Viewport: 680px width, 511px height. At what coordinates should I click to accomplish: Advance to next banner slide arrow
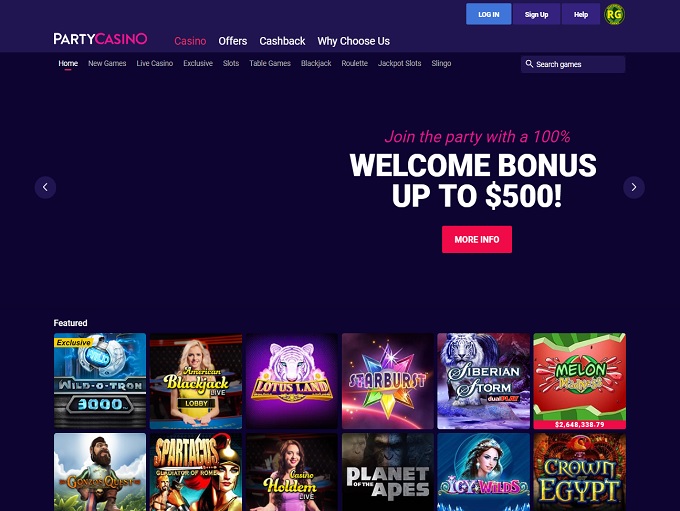click(634, 187)
